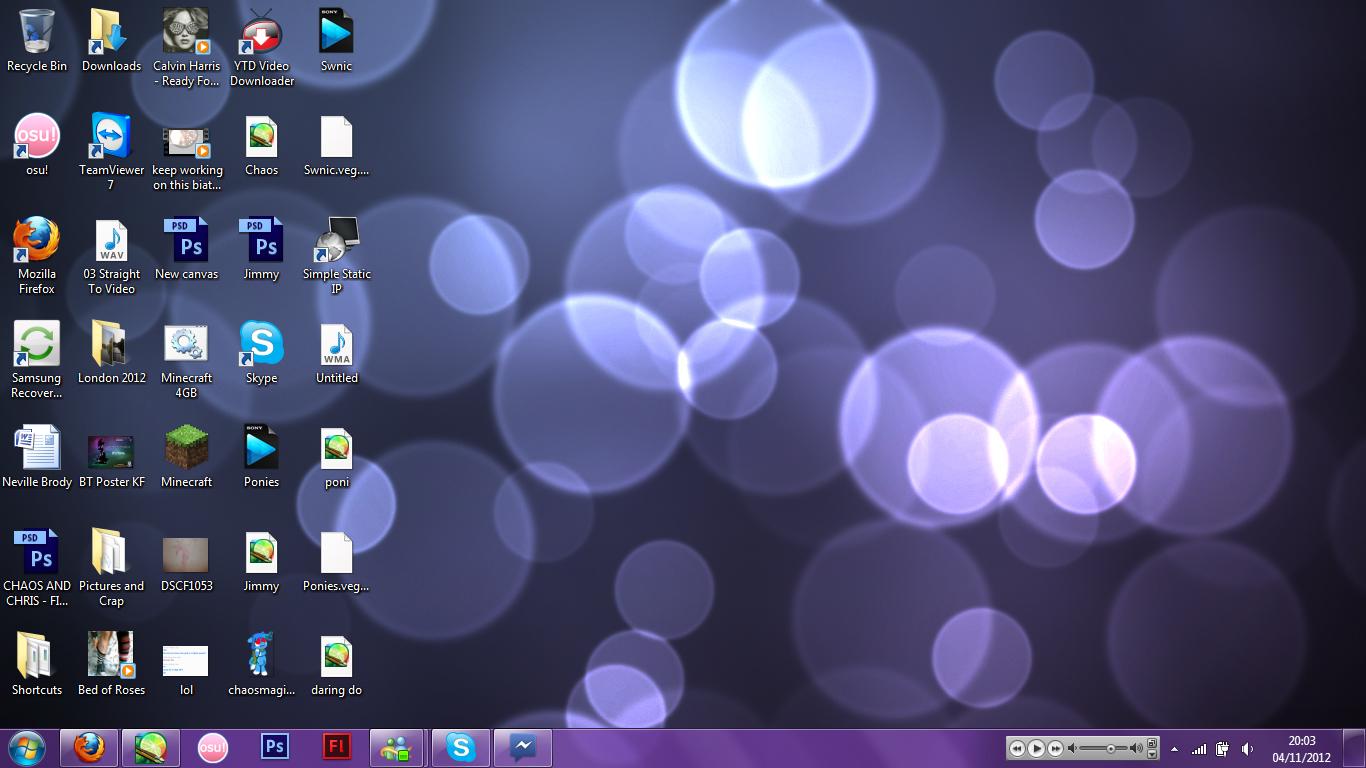Click the media player Play button
Viewport: 1366px width, 768px height.
[1036, 748]
